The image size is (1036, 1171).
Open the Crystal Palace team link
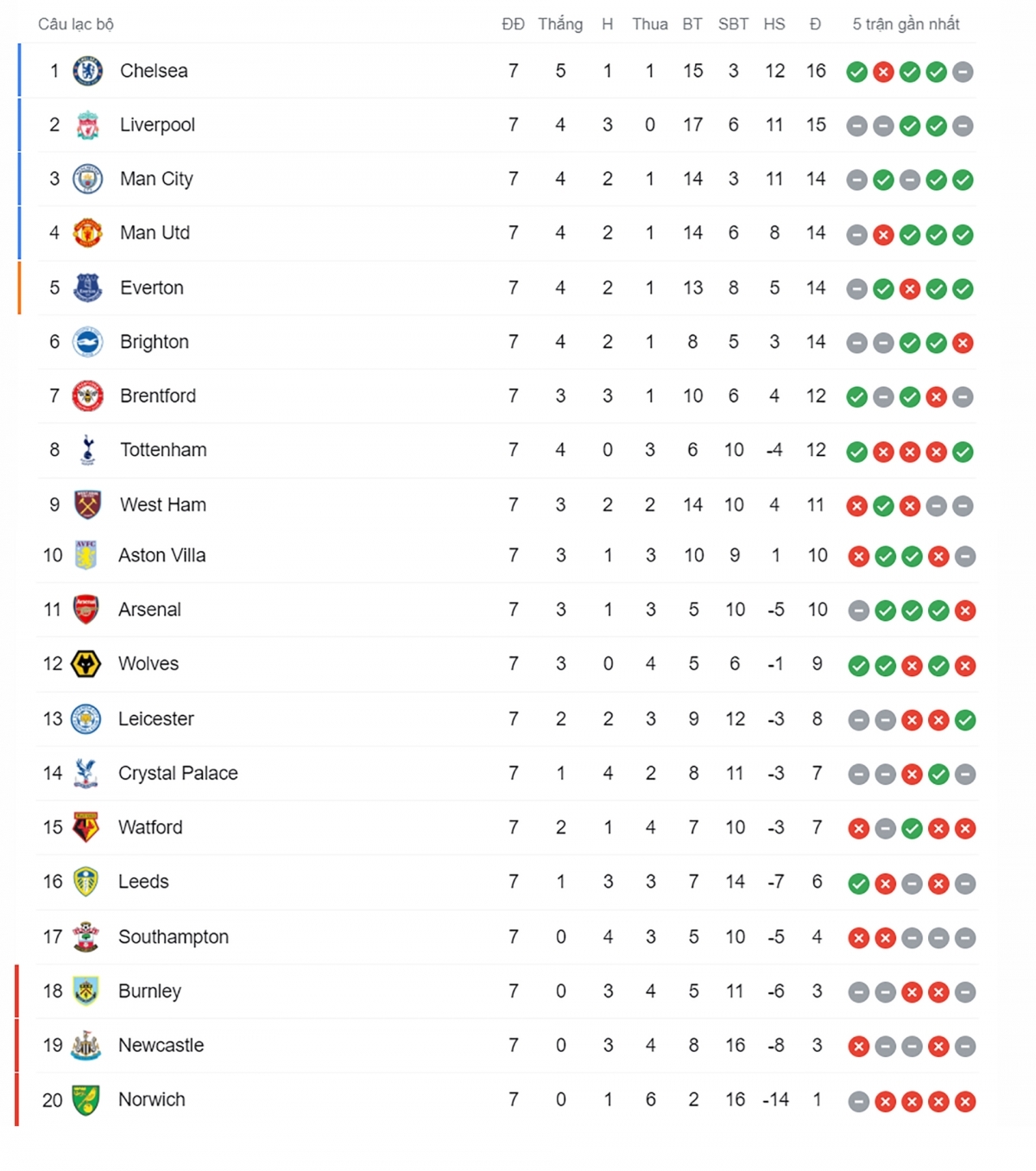178,773
